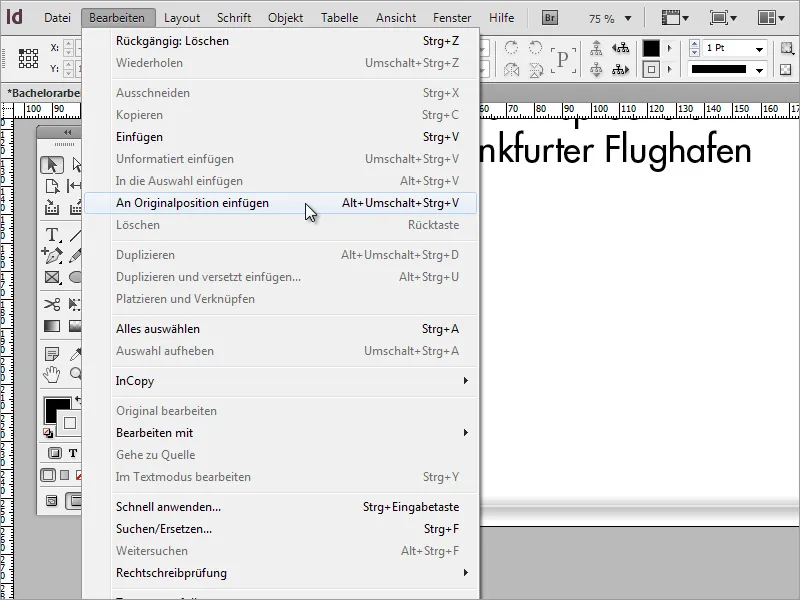Click the drop shadow effects icon
Viewport: 800px width, 600px height.
pos(787,48)
